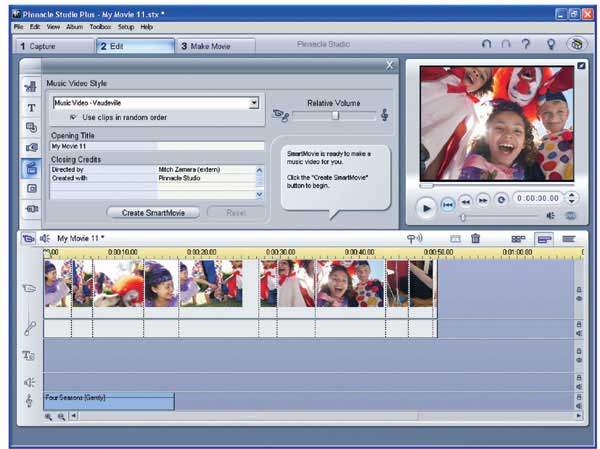The width and height of the screenshot is (600, 449).
Task: Delete selected clip with trash icon
Action: click(475, 238)
